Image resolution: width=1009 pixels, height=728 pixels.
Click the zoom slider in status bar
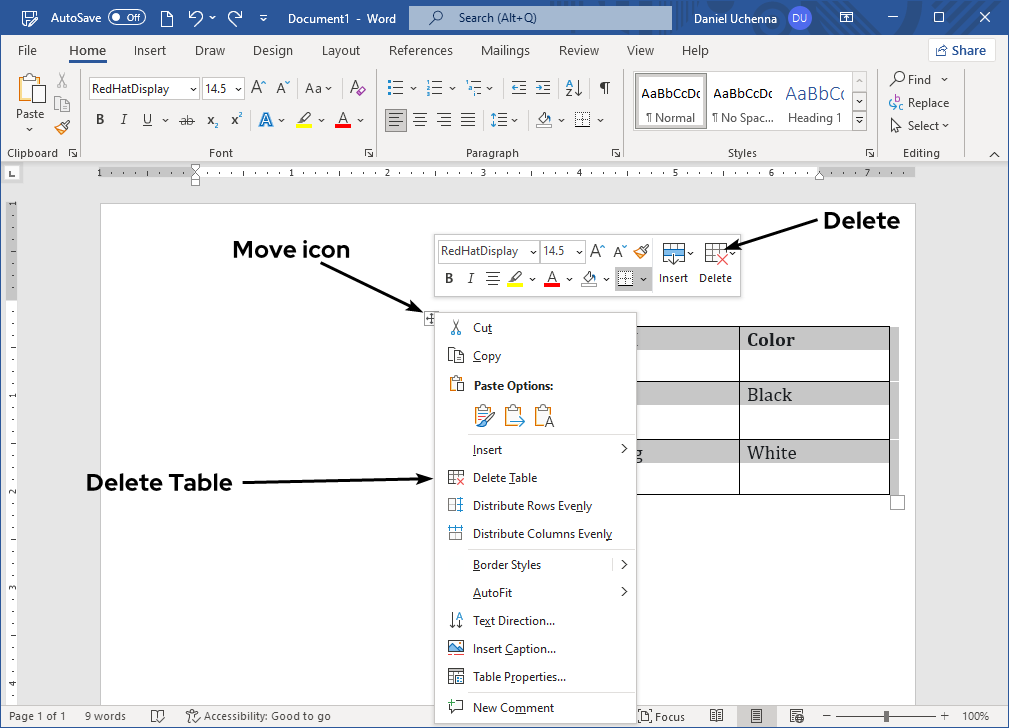886,716
